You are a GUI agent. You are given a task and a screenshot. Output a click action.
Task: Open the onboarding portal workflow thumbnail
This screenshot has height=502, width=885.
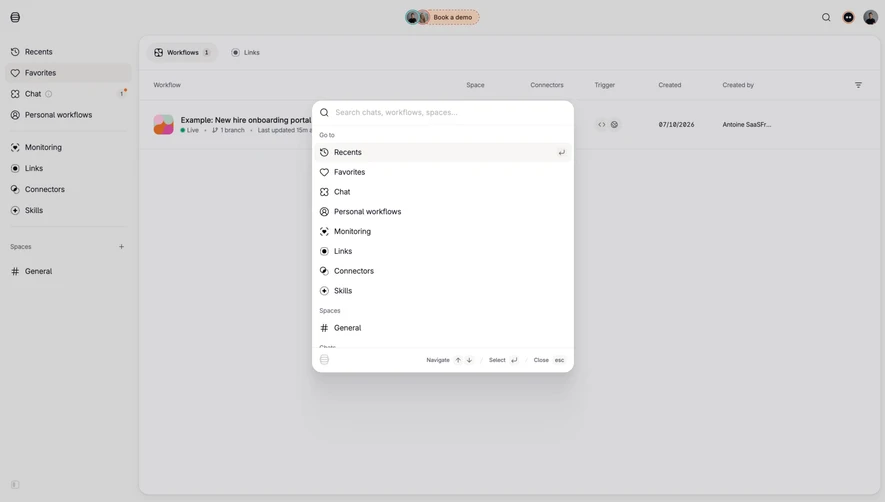pyautogui.click(x=164, y=124)
